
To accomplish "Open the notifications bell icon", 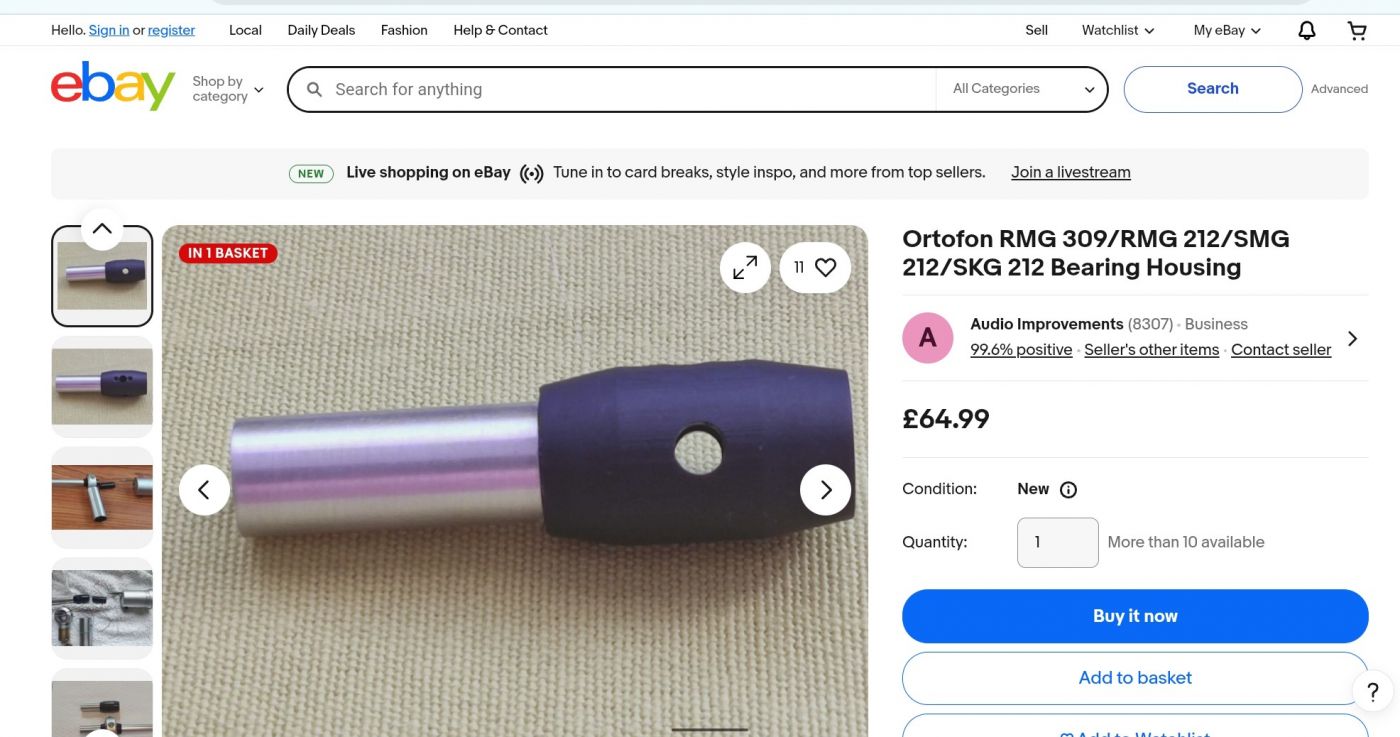I will click(1307, 31).
